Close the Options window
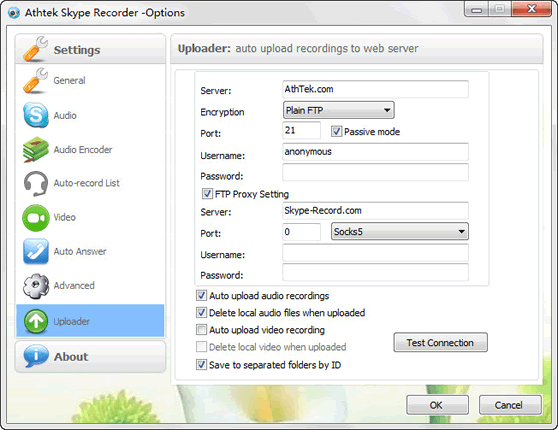 [531, 9]
